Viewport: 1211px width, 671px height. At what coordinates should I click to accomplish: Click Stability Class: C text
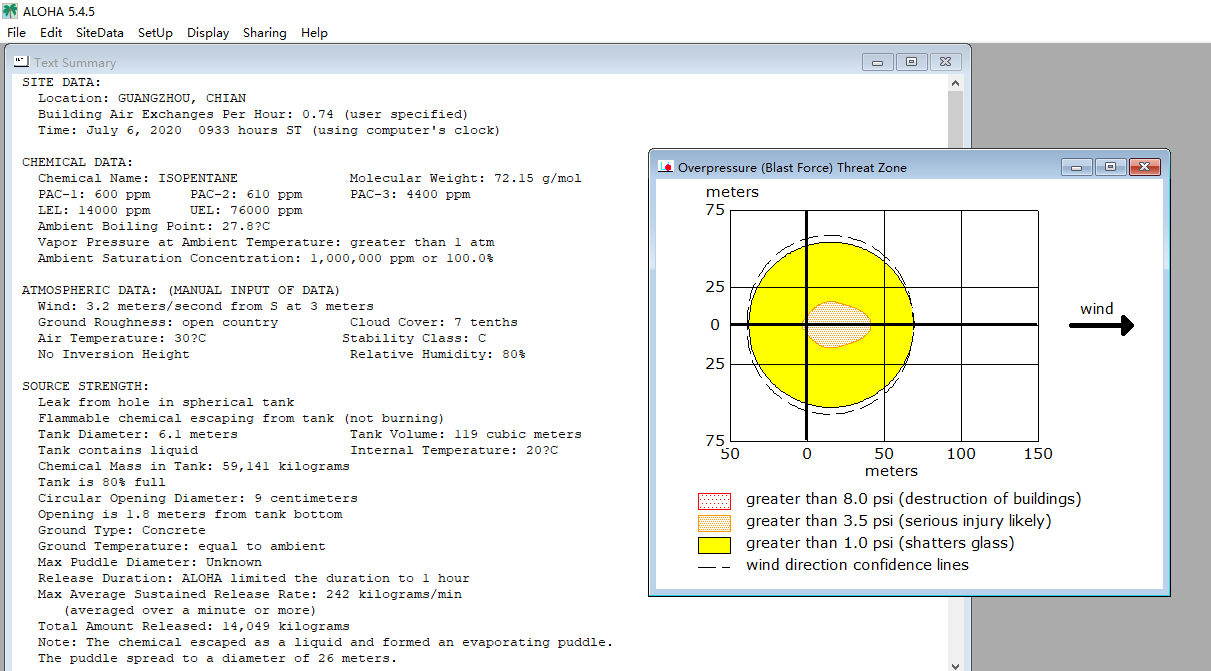(x=414, y=338)
